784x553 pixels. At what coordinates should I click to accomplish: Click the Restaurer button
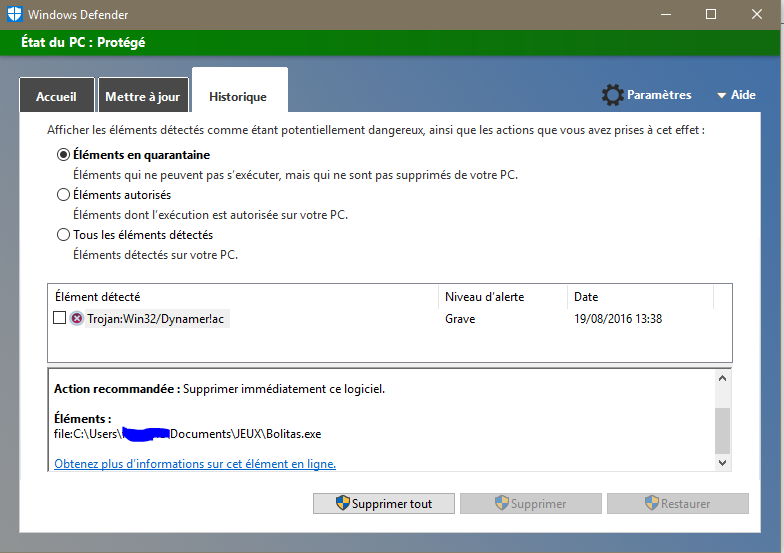point(678,504)
